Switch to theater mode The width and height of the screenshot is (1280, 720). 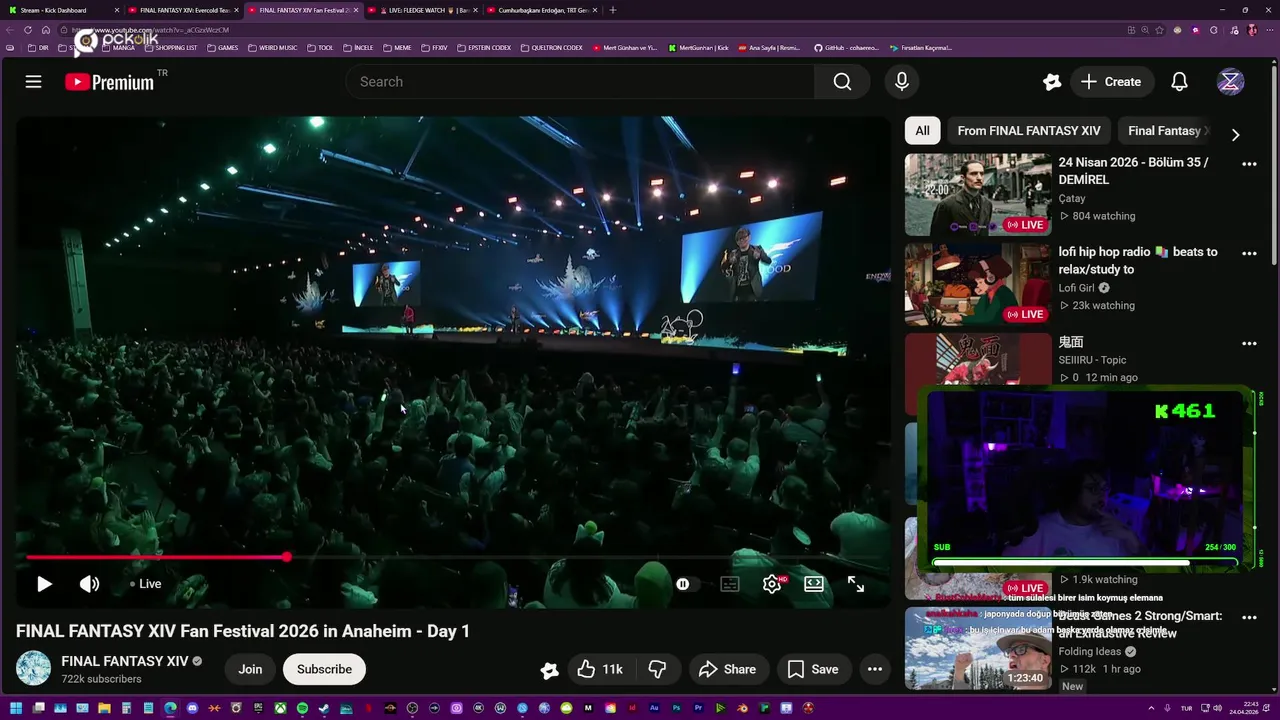click(x=814, y=584)
